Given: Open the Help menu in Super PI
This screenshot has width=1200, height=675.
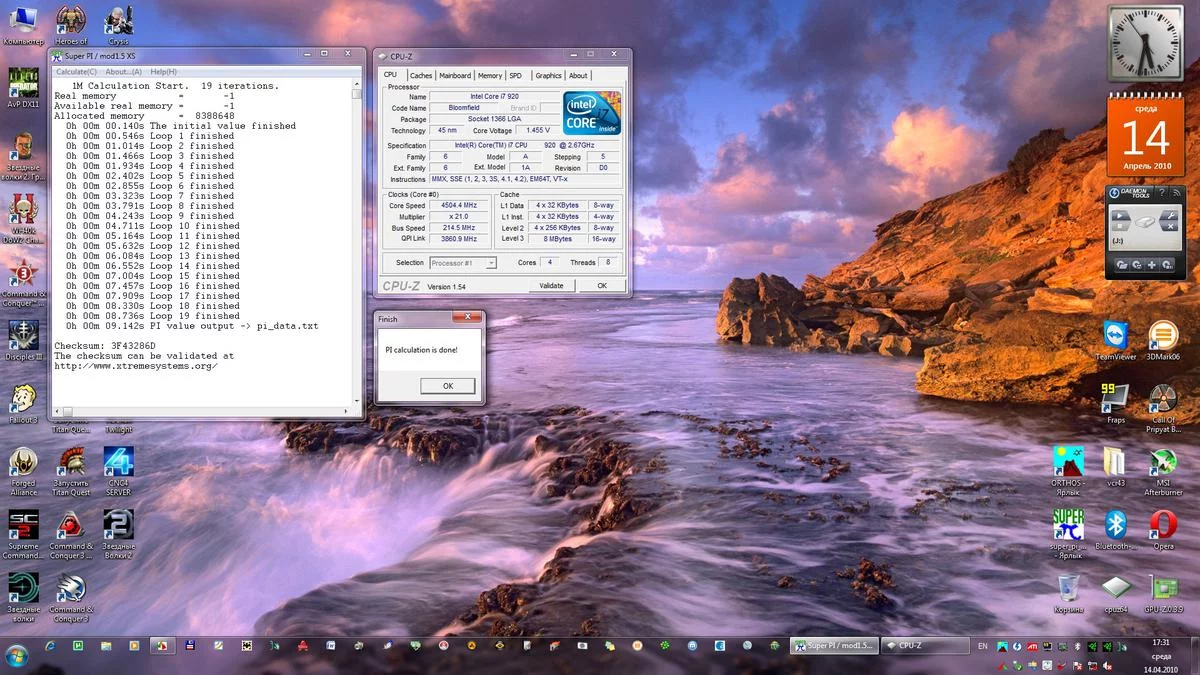Looking at the screenshot, I should tap(163, 72).
